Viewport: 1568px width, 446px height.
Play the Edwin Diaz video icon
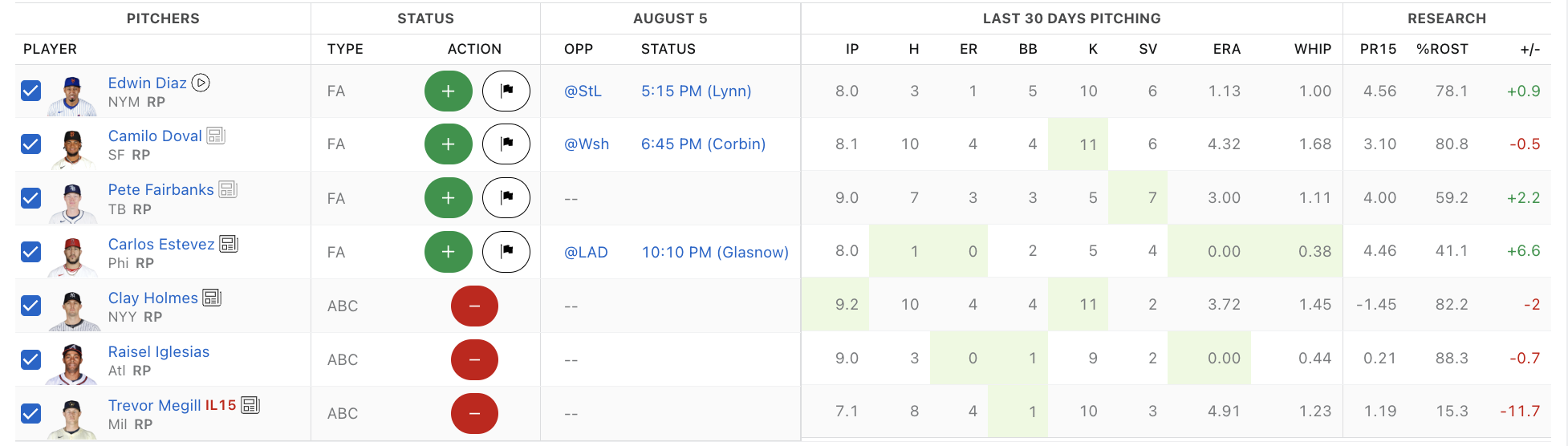(x=201, y=83)
